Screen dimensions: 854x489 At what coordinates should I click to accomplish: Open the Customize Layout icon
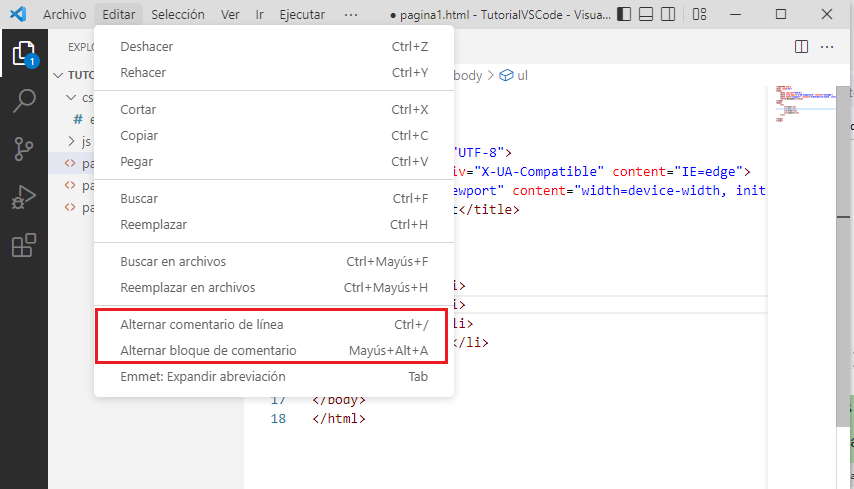pyautogui.click(x=699, y=14)
